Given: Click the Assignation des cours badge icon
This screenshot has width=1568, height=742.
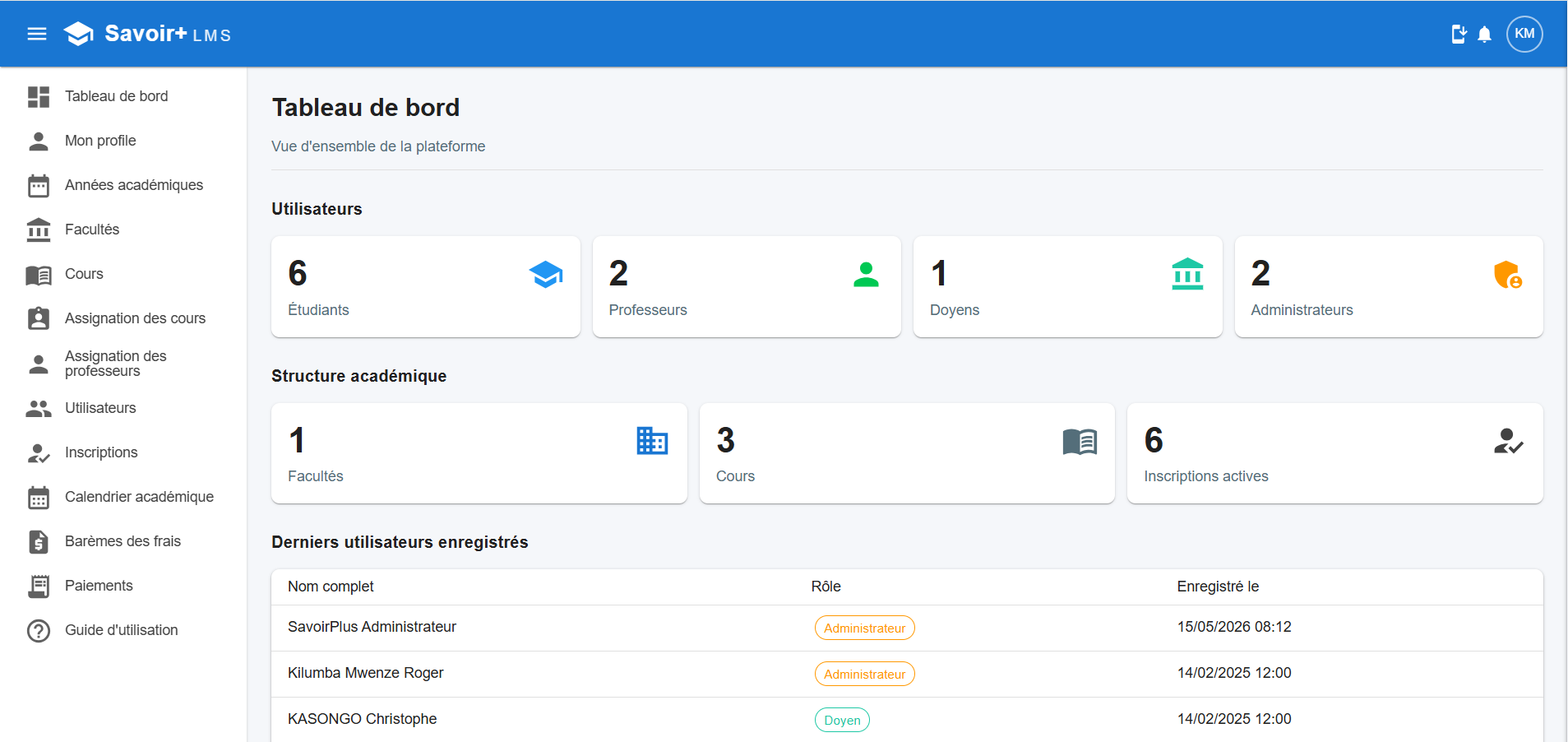Looking at the screenshot, I should tap(39, 318).
